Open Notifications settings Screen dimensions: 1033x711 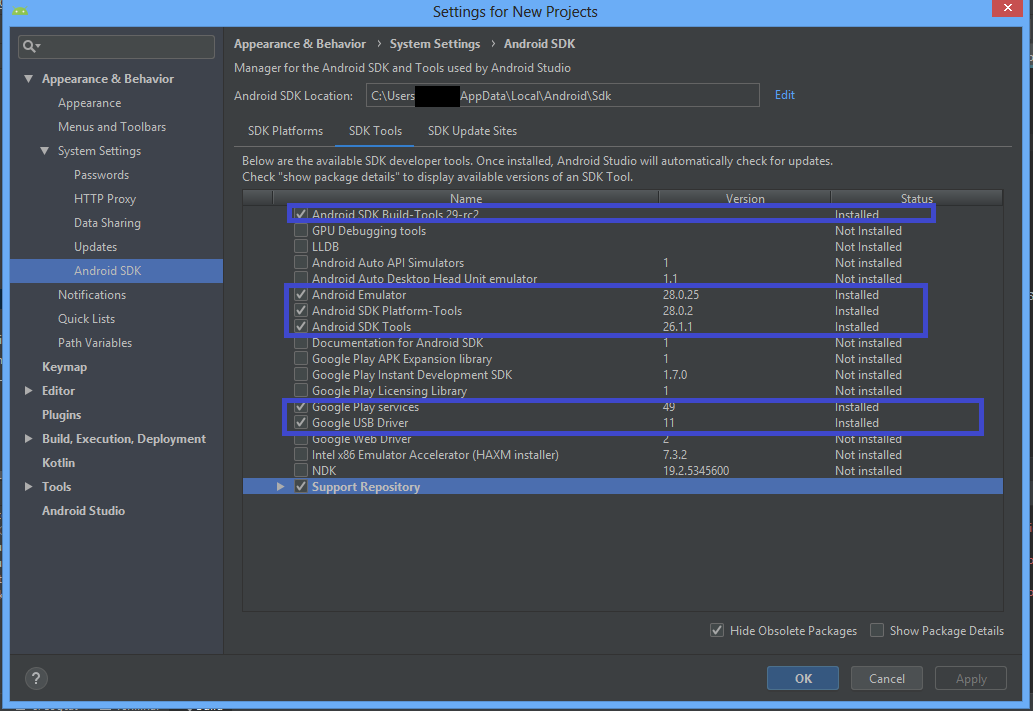click(x=92, y=295)
